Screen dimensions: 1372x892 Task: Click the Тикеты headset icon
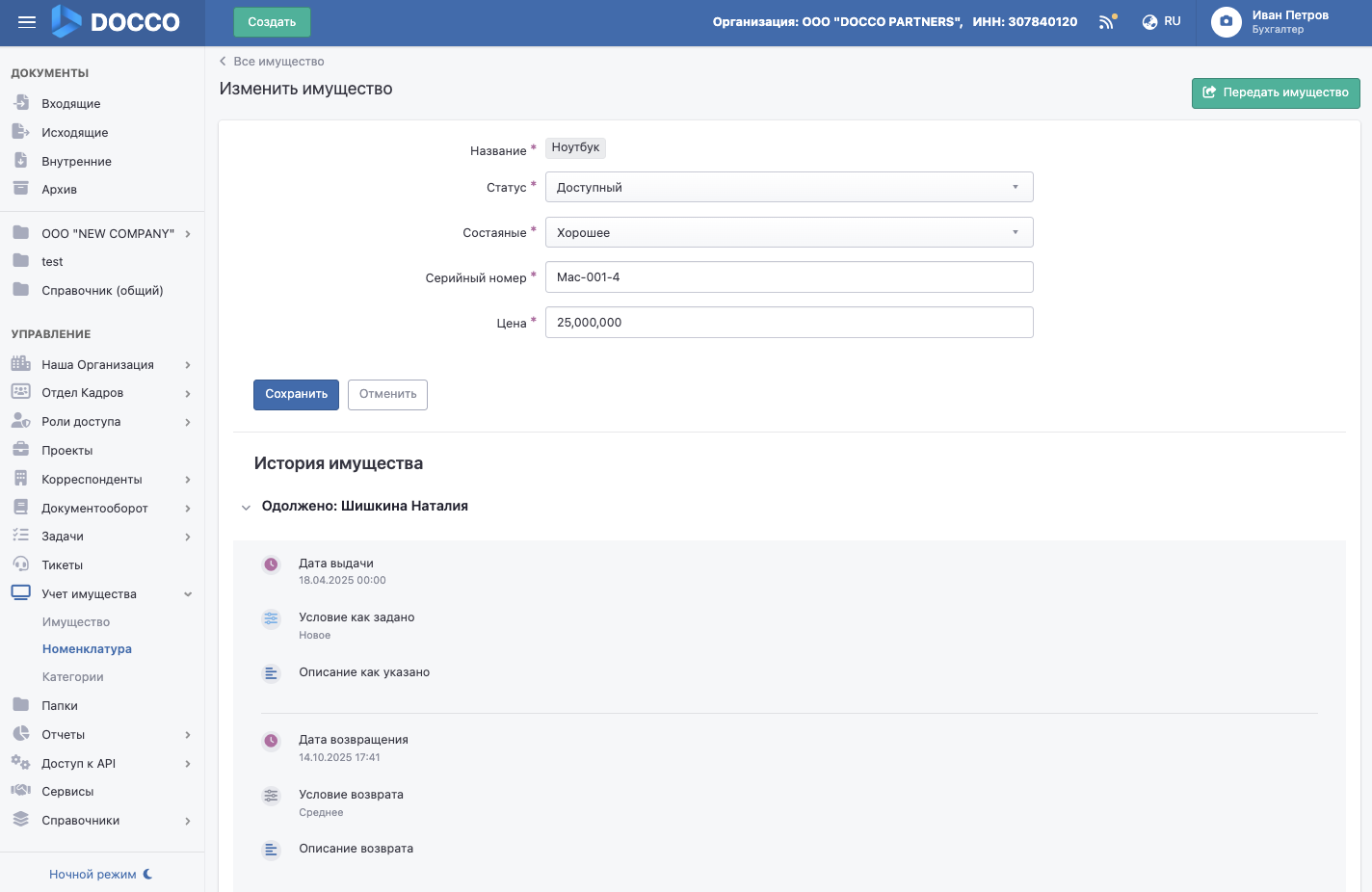(x=21, y=564)
